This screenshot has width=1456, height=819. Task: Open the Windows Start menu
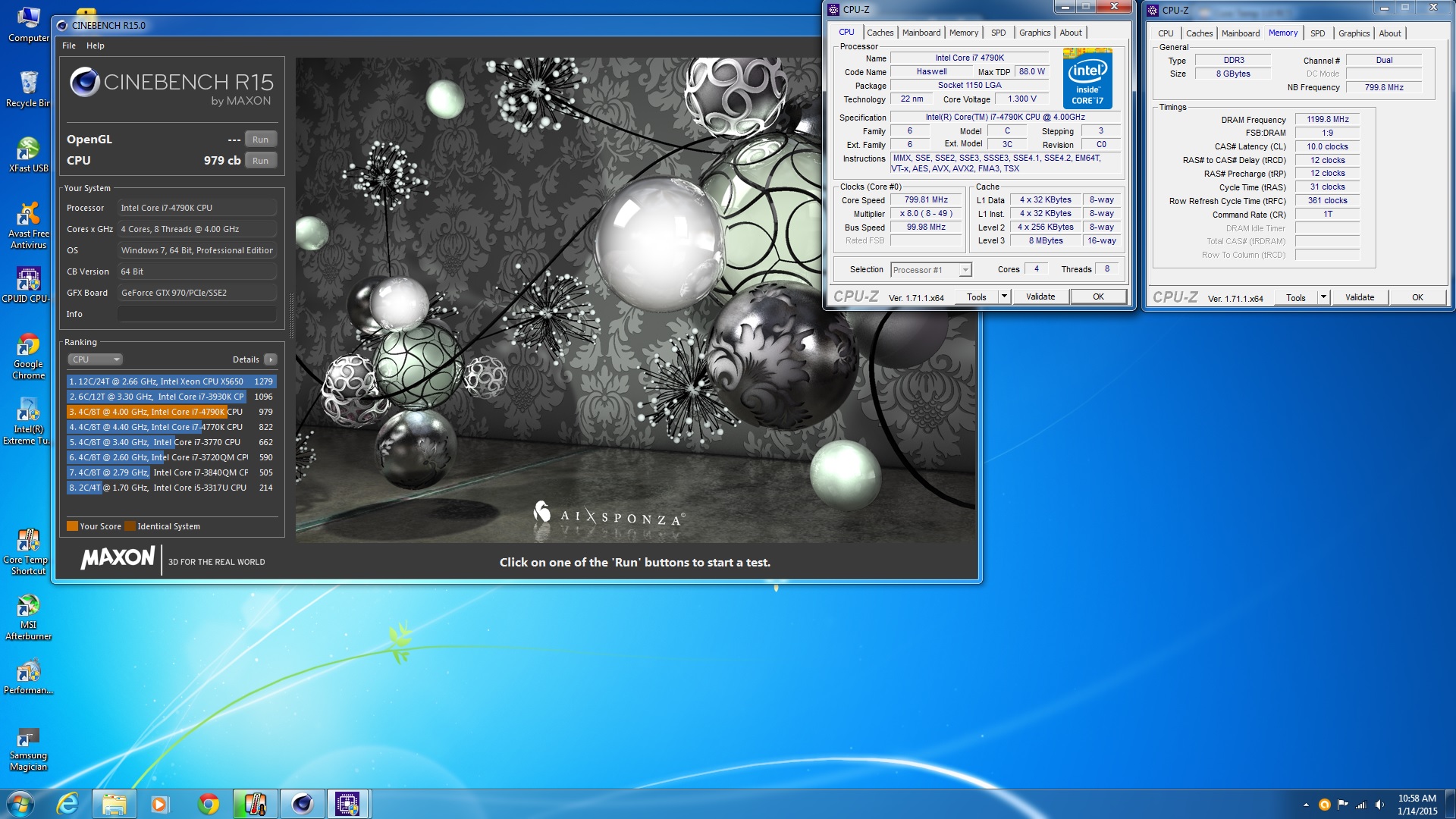20,804
